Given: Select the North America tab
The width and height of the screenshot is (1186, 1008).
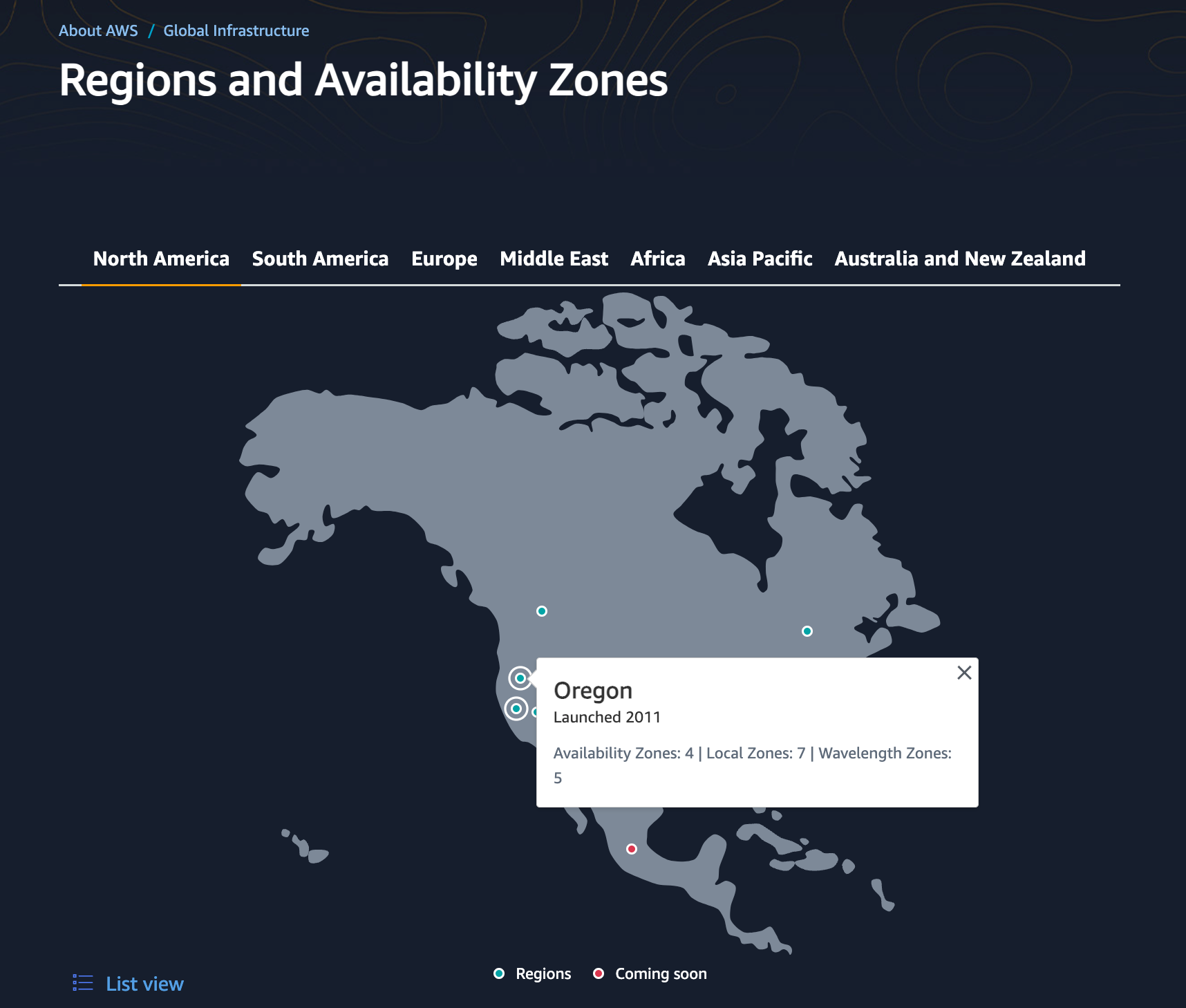Looking at the screenshot, I should point(161,259).
